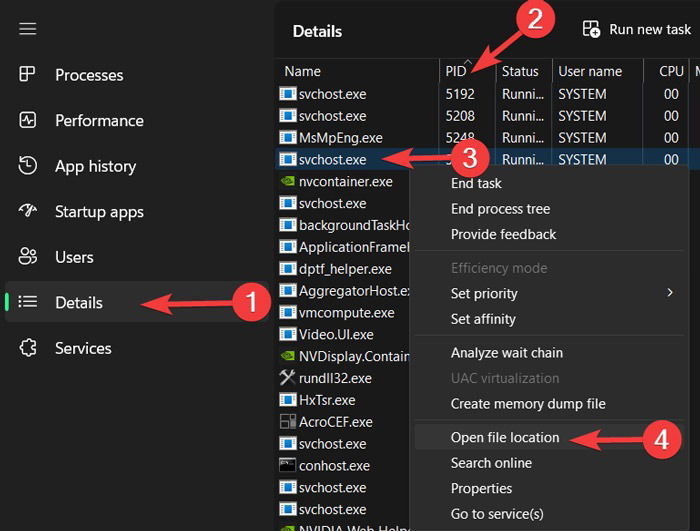Image resolution: width=700 pixels, height=531 pixels.
Task: Select the App history clock icon
Action: click(27, 166)
